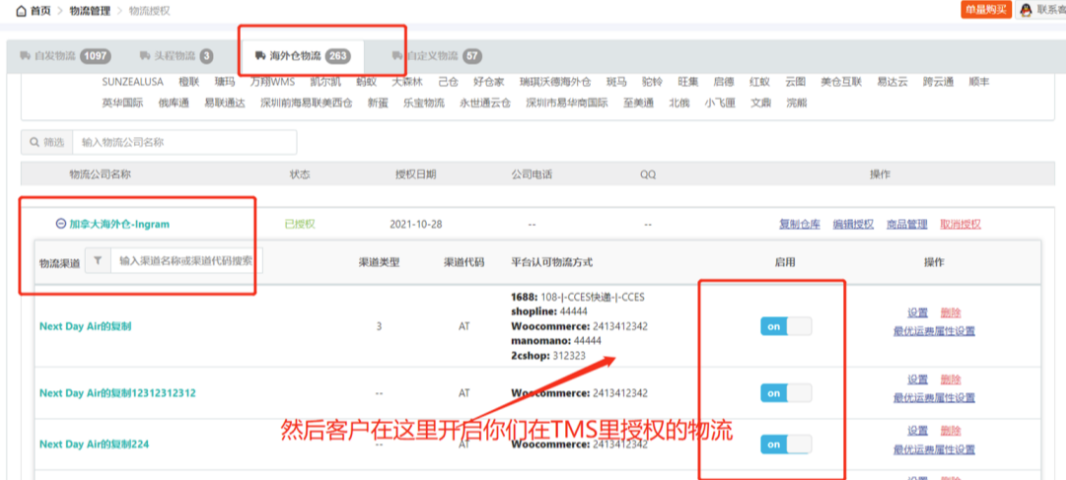The height and width of the screenshot is (480, 1066).
Task: Select 小飞匣 logistics provider
Action: click(720, 103)
